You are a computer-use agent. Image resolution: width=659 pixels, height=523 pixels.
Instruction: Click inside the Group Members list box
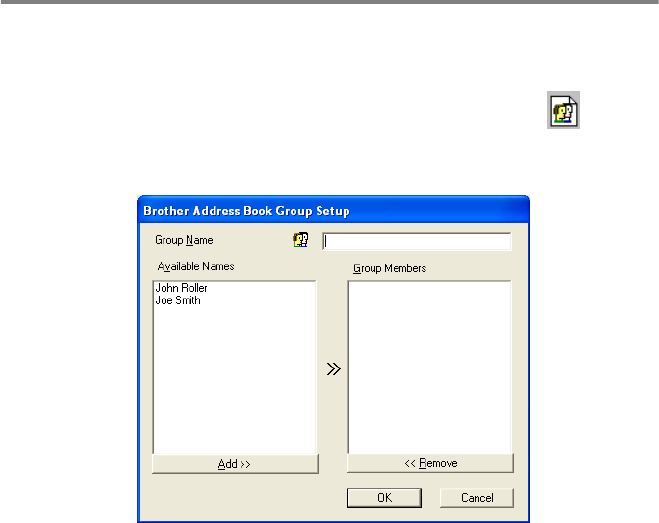[x=430, y=367]
